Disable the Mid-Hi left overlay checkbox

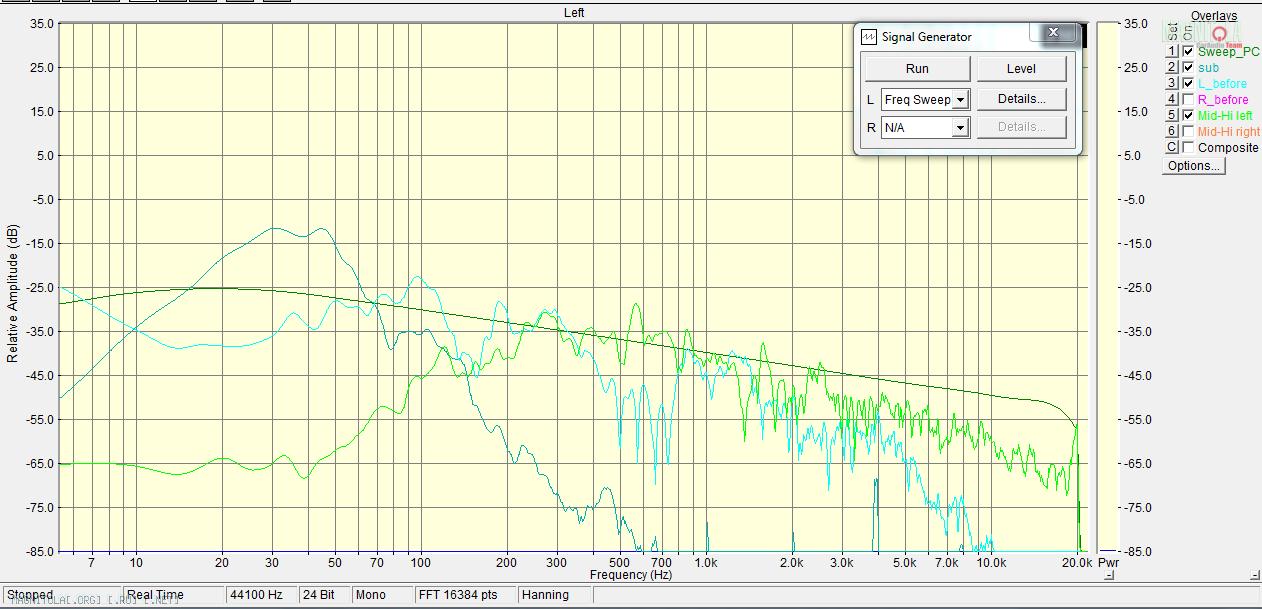pyautogui.click(x=1188, y=116)
